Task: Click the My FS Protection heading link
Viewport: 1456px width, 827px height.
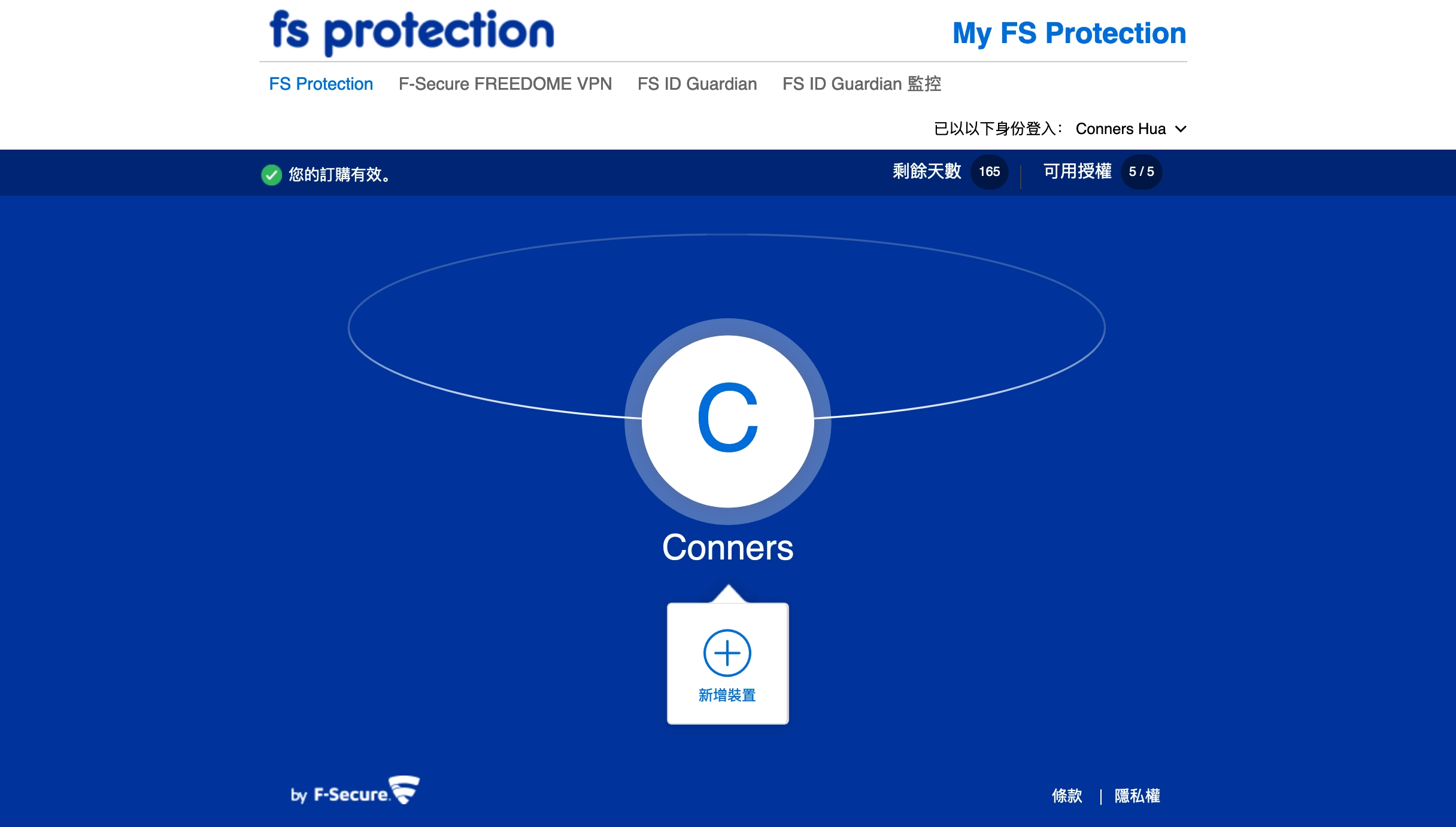Action: point(1069,34)
